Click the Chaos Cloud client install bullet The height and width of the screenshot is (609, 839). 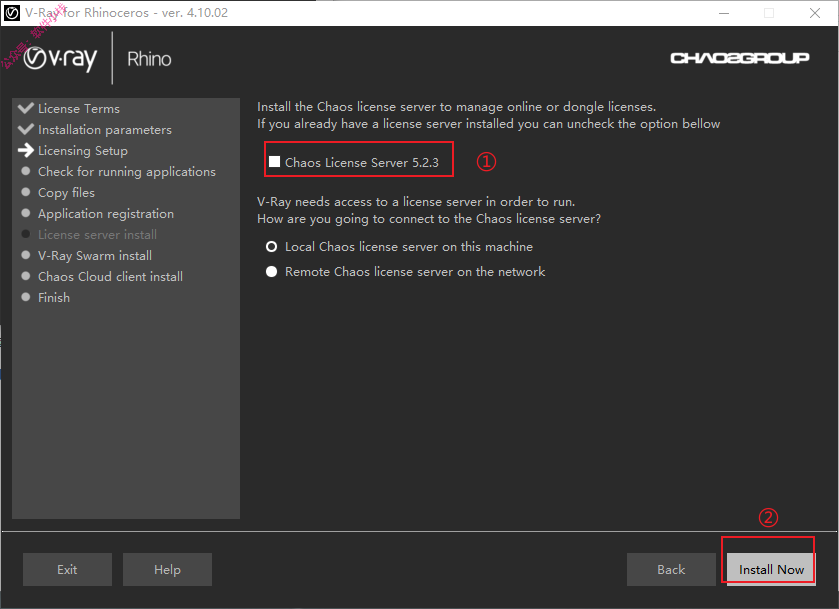pyautogui.click(x=26, y=276)
